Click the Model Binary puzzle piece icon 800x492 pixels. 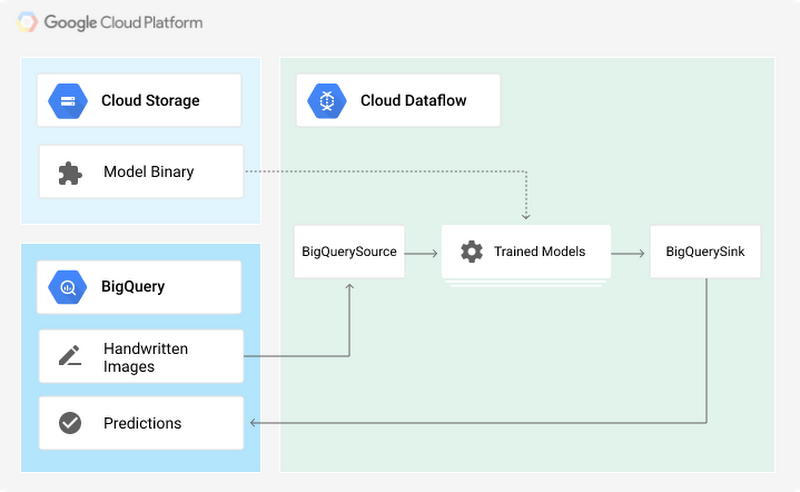[x=70, y=173]
